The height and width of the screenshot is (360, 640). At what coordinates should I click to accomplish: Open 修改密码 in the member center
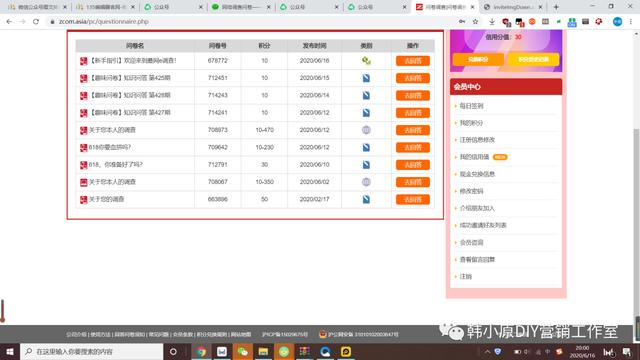click(471, 191)
